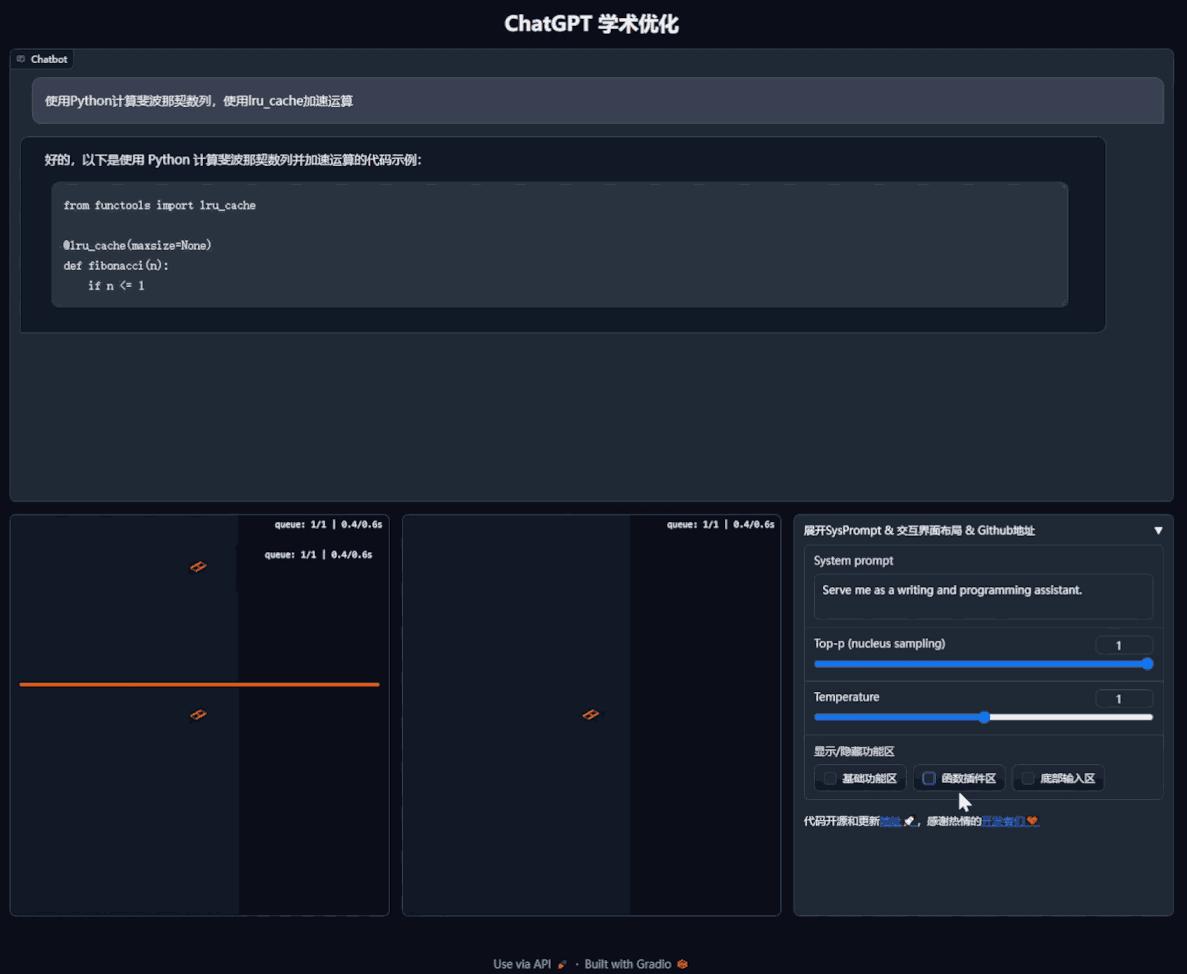Click the Gradio logo beside "Built with Gradio"
This screenshot has height=974, width=1187.
pos(680,964)
